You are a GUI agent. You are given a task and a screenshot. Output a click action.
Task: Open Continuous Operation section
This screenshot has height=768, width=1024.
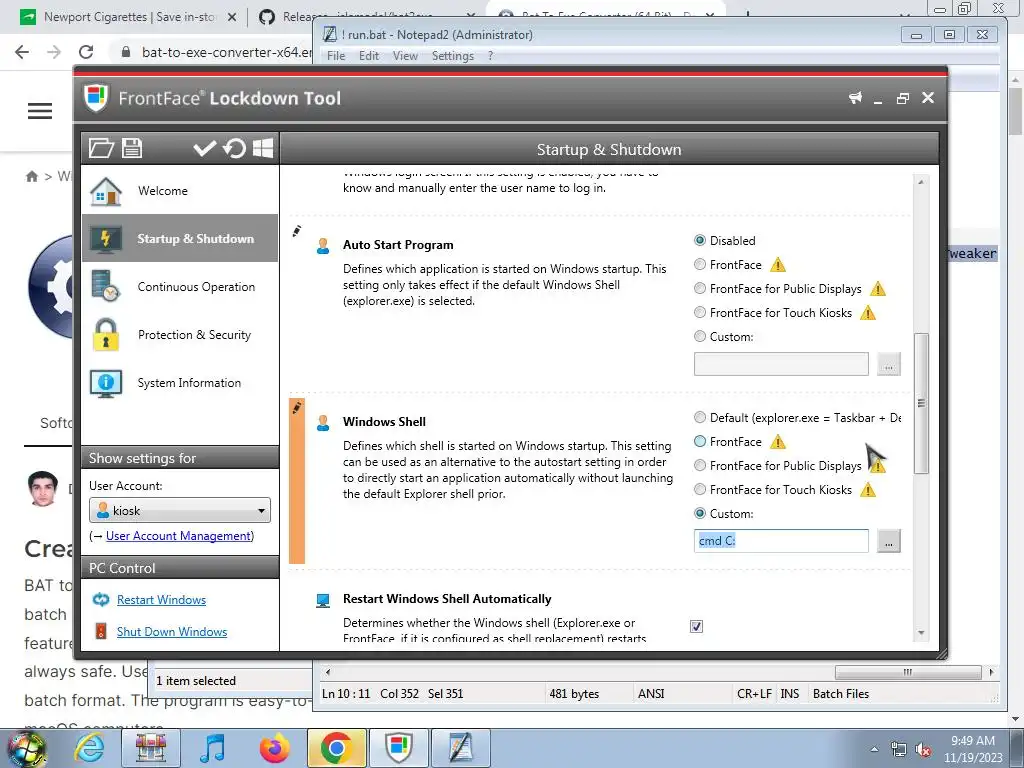pos(180,287)
